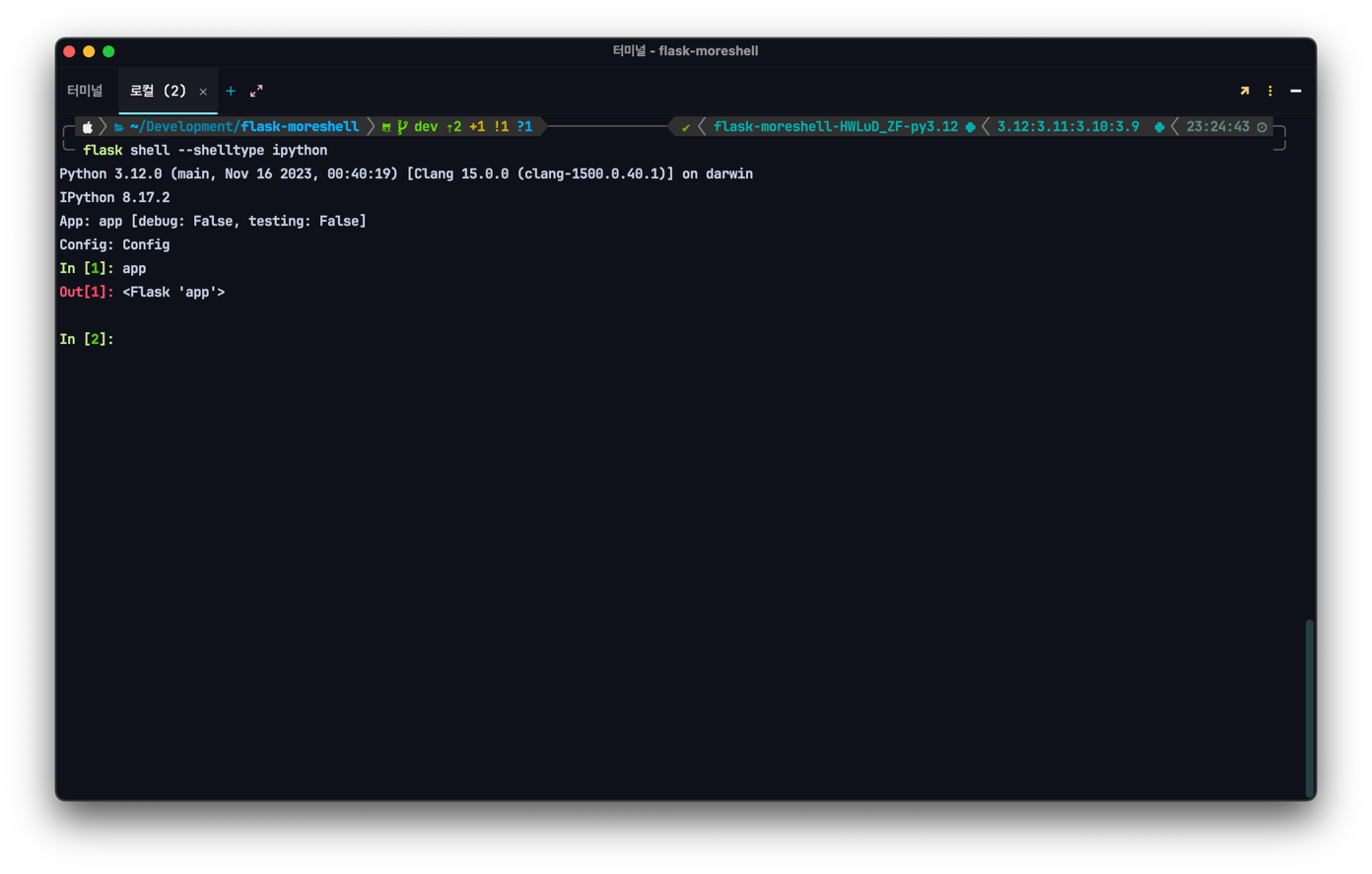Hide the terminal tool window
Viewport: 1372px width, 874px height.
point(1296,91)
